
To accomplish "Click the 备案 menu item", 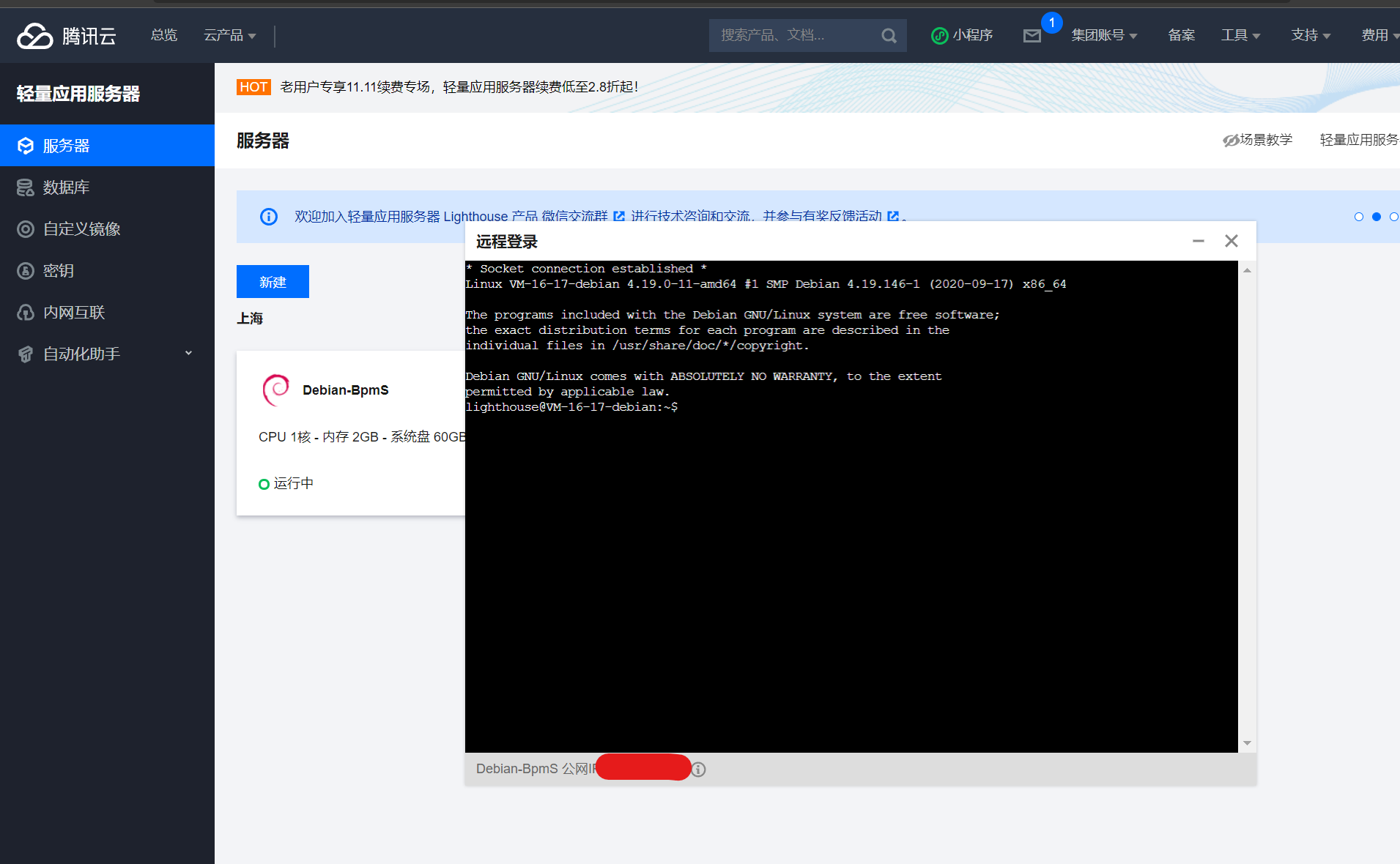I will tap(1182, 34).
